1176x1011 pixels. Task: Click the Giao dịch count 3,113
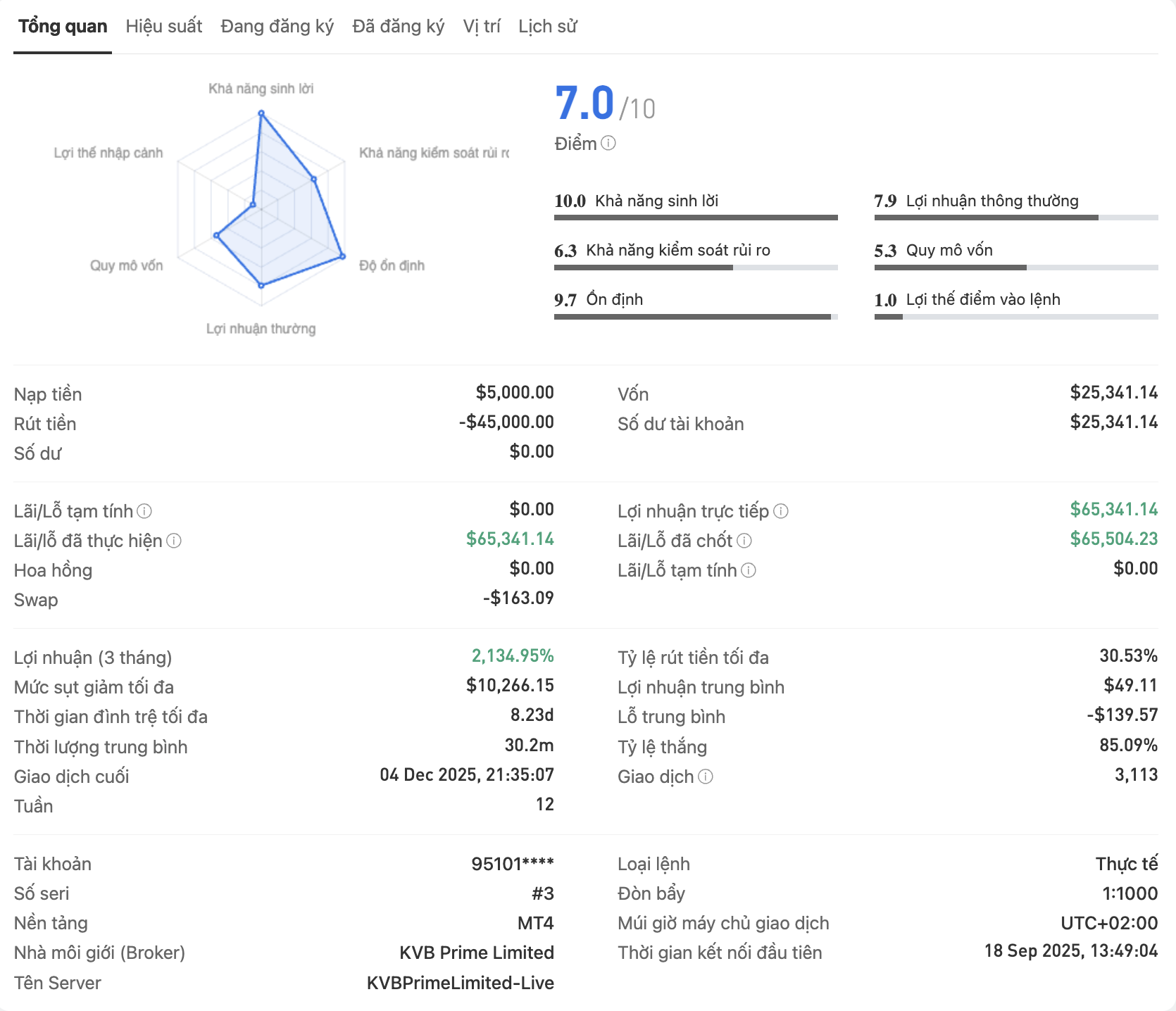pos(1136,774)
